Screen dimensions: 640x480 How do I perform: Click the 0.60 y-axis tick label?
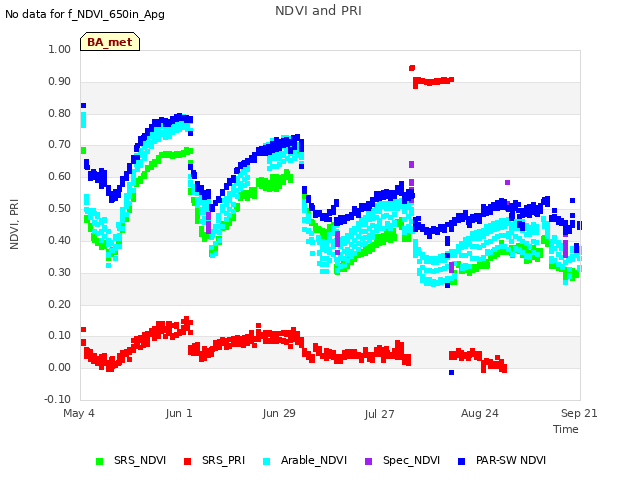click(x=60, y=176)
